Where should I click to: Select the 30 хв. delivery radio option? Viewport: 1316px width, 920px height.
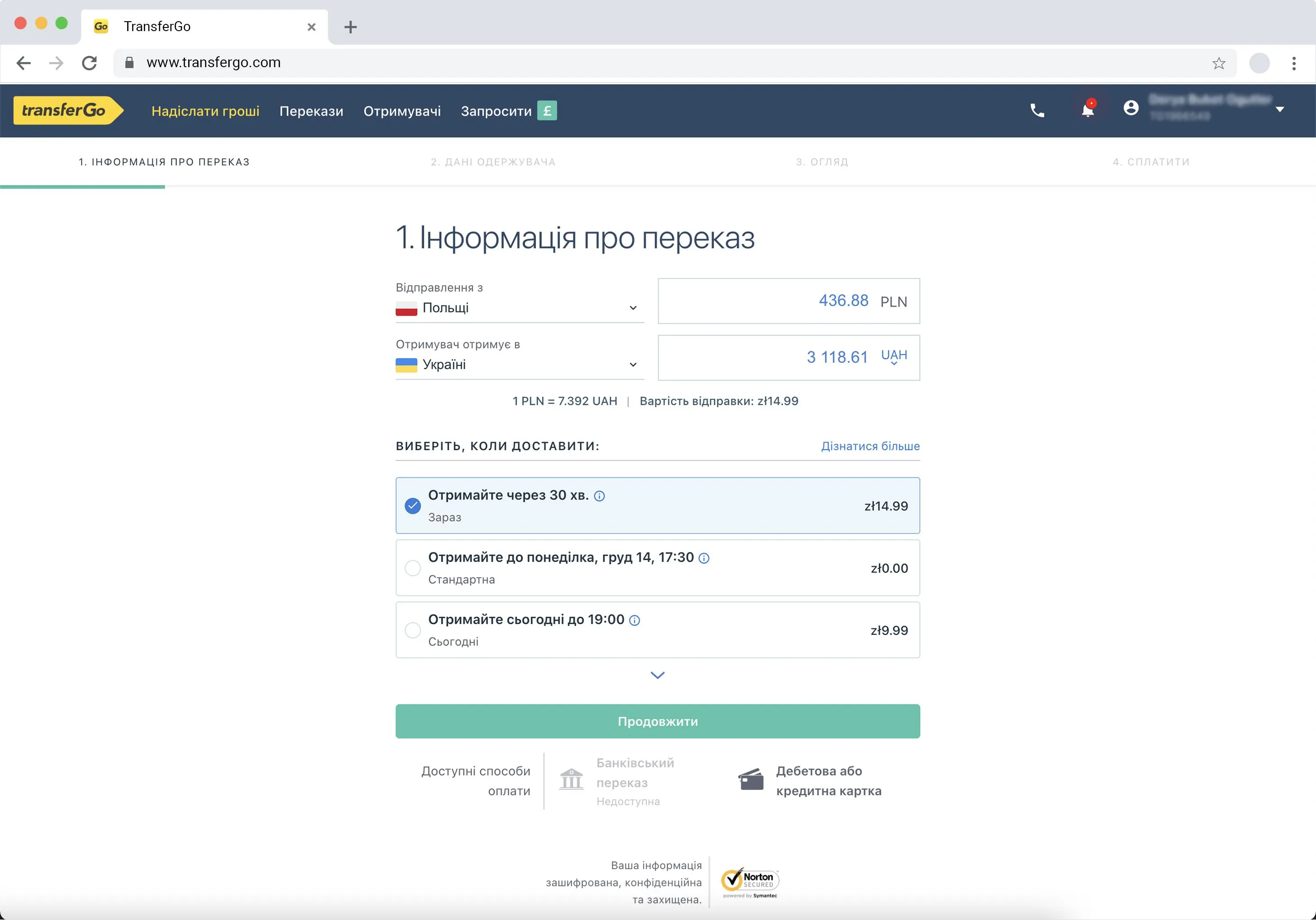click(x=413, y=506)
